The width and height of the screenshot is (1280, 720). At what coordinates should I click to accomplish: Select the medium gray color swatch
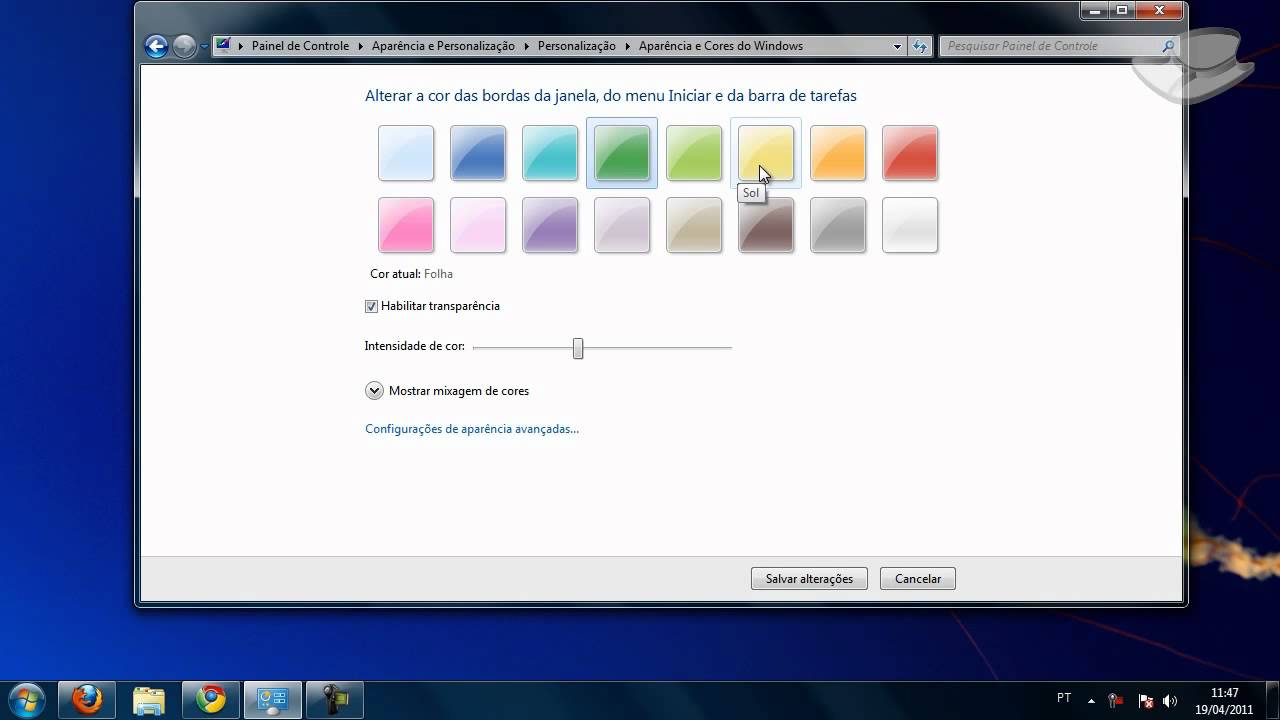click(838, 225)
